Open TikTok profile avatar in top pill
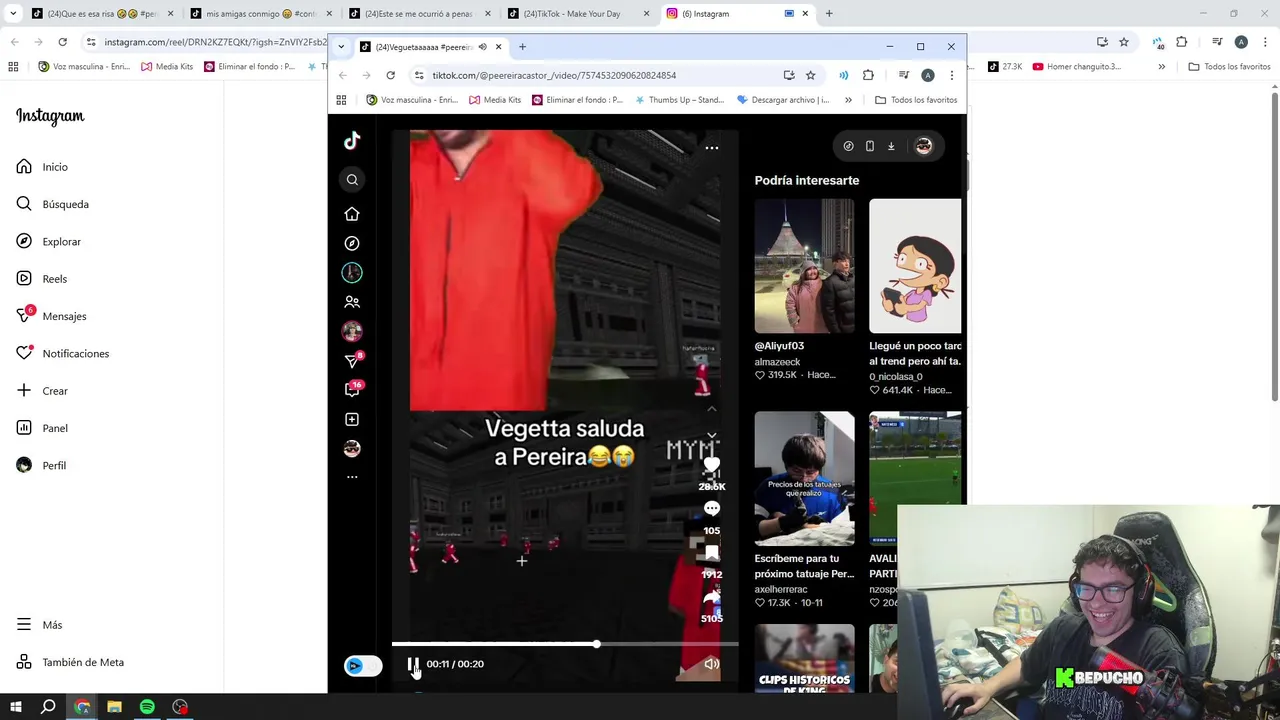This screenshot has height=720, width=1280. (923, 146)
